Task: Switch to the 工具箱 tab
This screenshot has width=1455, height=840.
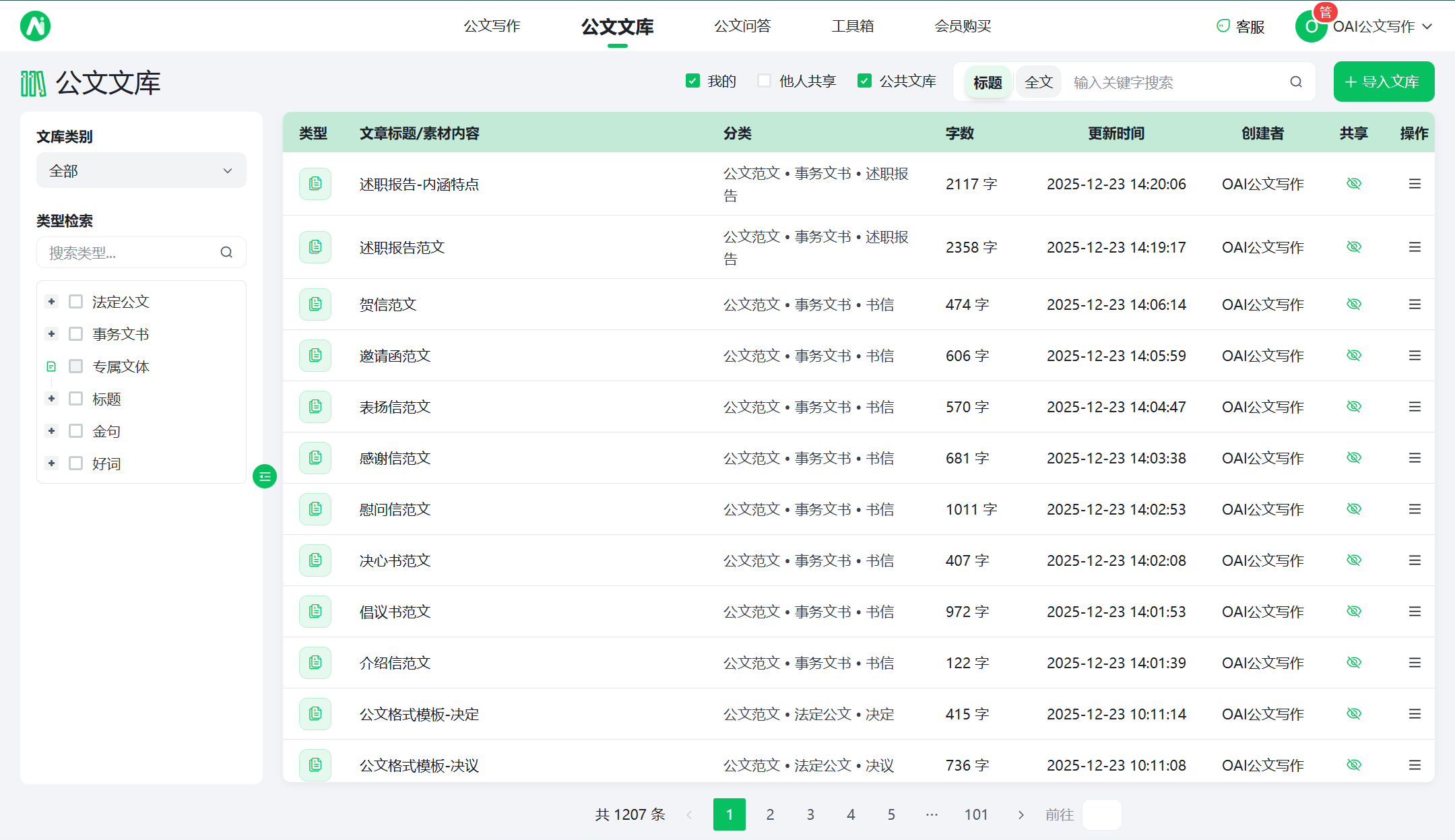Action: click(x=852, y=26)
